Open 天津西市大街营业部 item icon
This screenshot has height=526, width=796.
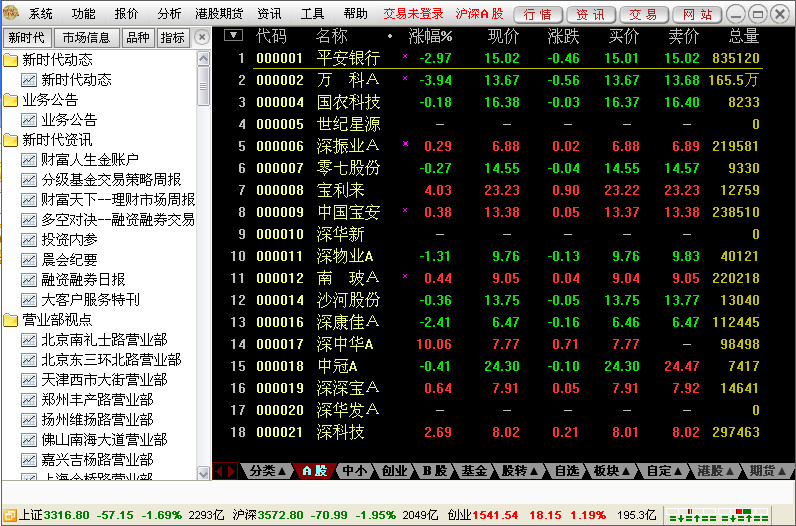[x=29, y=380]
